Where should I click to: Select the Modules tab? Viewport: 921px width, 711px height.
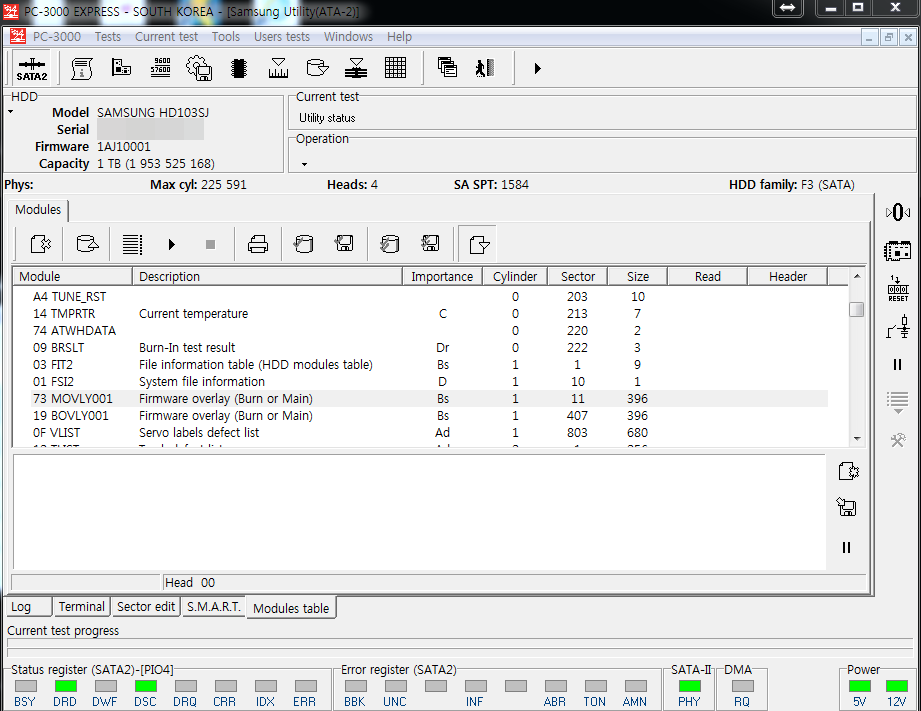tap(38, 210)
